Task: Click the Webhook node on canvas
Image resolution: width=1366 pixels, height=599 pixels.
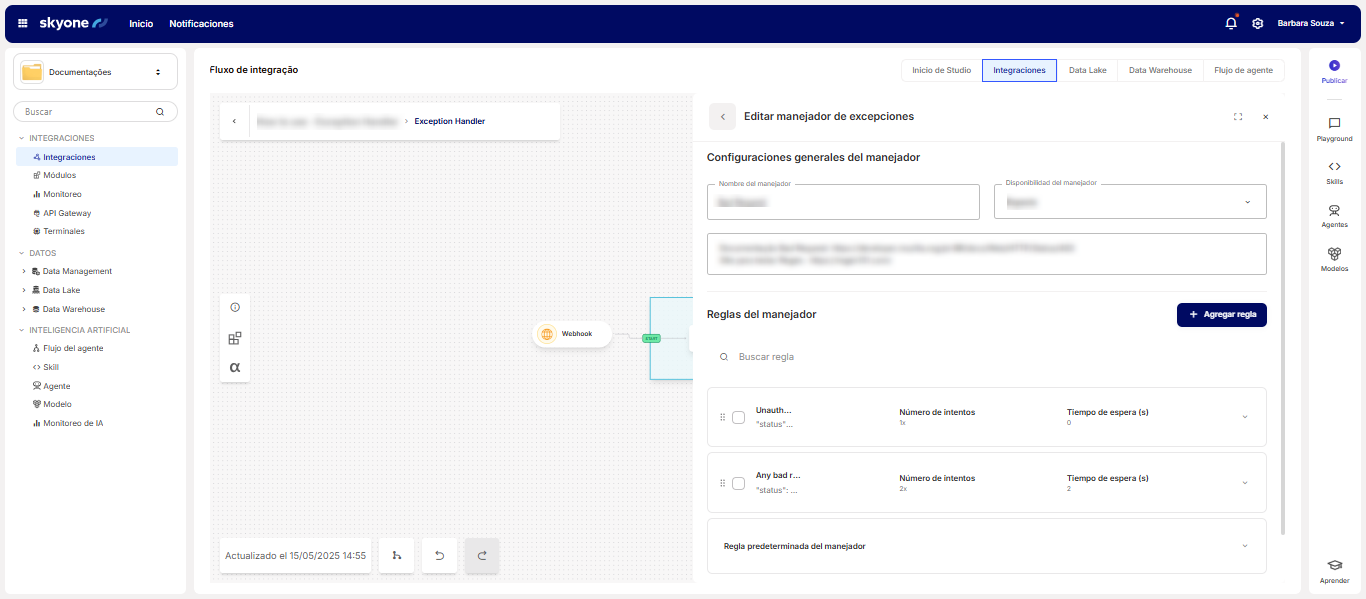Action: (x=572, y=334)
